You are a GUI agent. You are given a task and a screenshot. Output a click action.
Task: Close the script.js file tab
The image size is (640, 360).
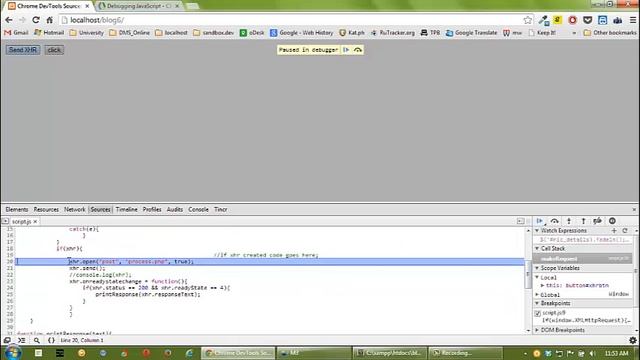[35, 221]
